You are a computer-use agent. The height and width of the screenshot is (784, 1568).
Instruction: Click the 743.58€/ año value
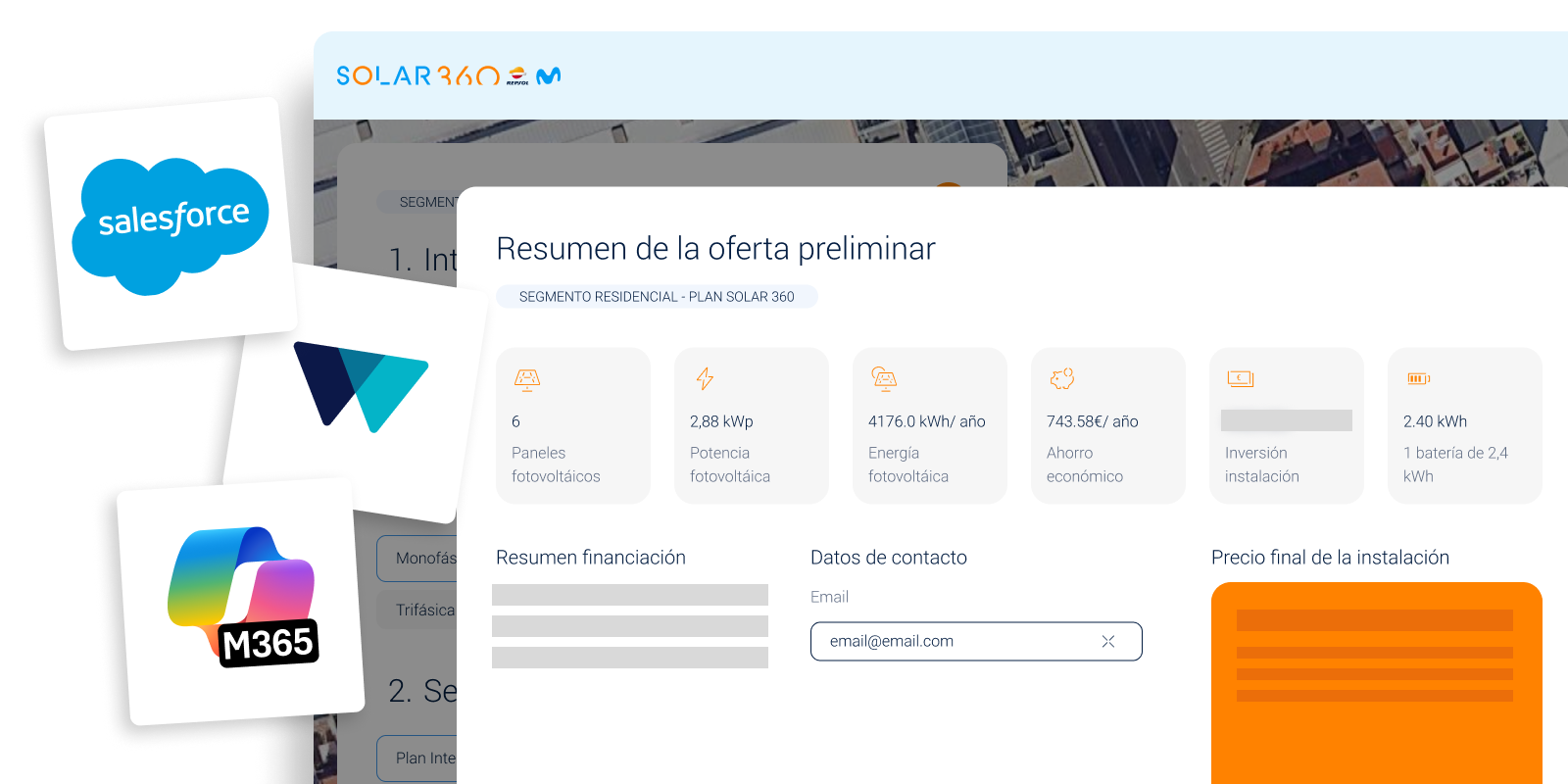[x=1093, y=421]
